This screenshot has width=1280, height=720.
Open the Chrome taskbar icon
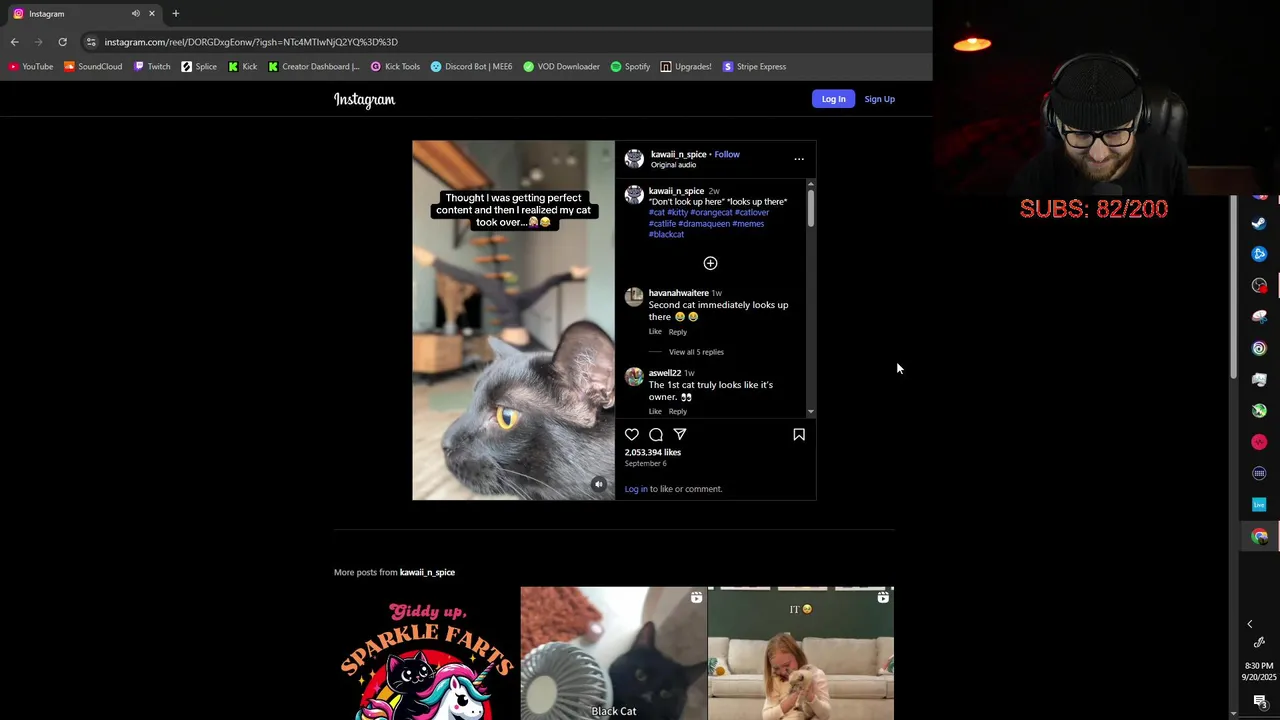click(x=1259, y=536)
